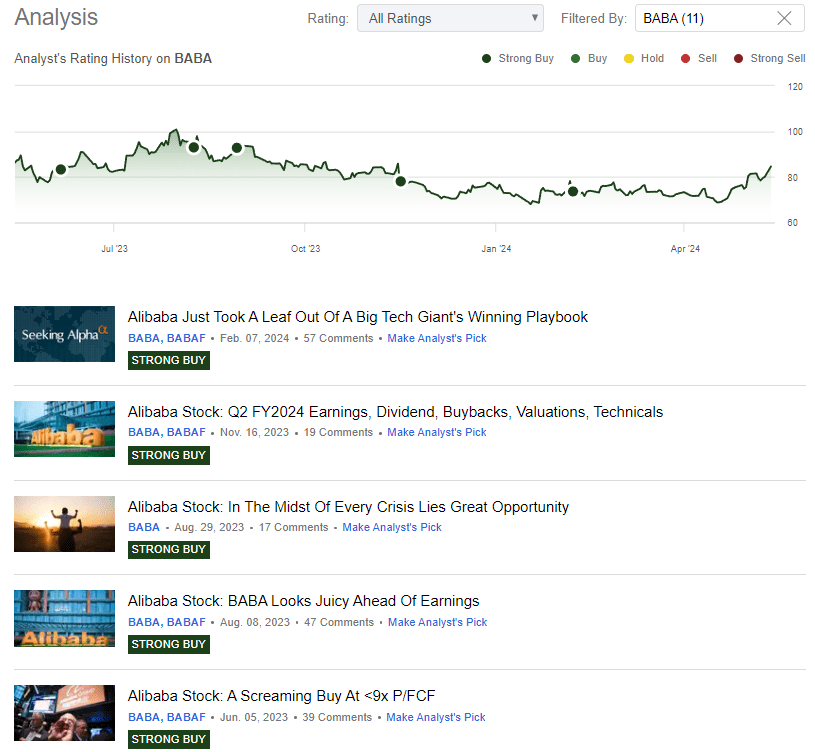Clear the BABA ticker filter via the X icon
Screen dimensions: 815x752
tap(786, 18)
